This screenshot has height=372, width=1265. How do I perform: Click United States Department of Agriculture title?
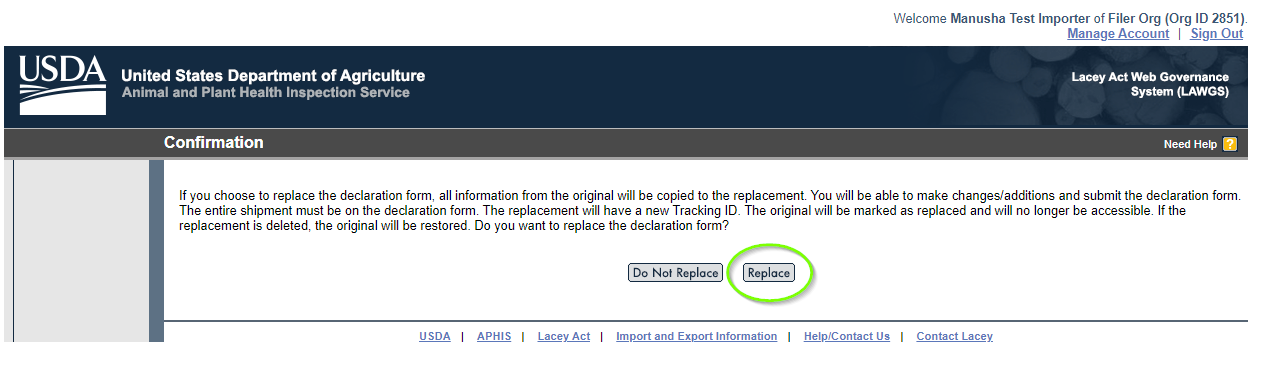pos(273,76)
